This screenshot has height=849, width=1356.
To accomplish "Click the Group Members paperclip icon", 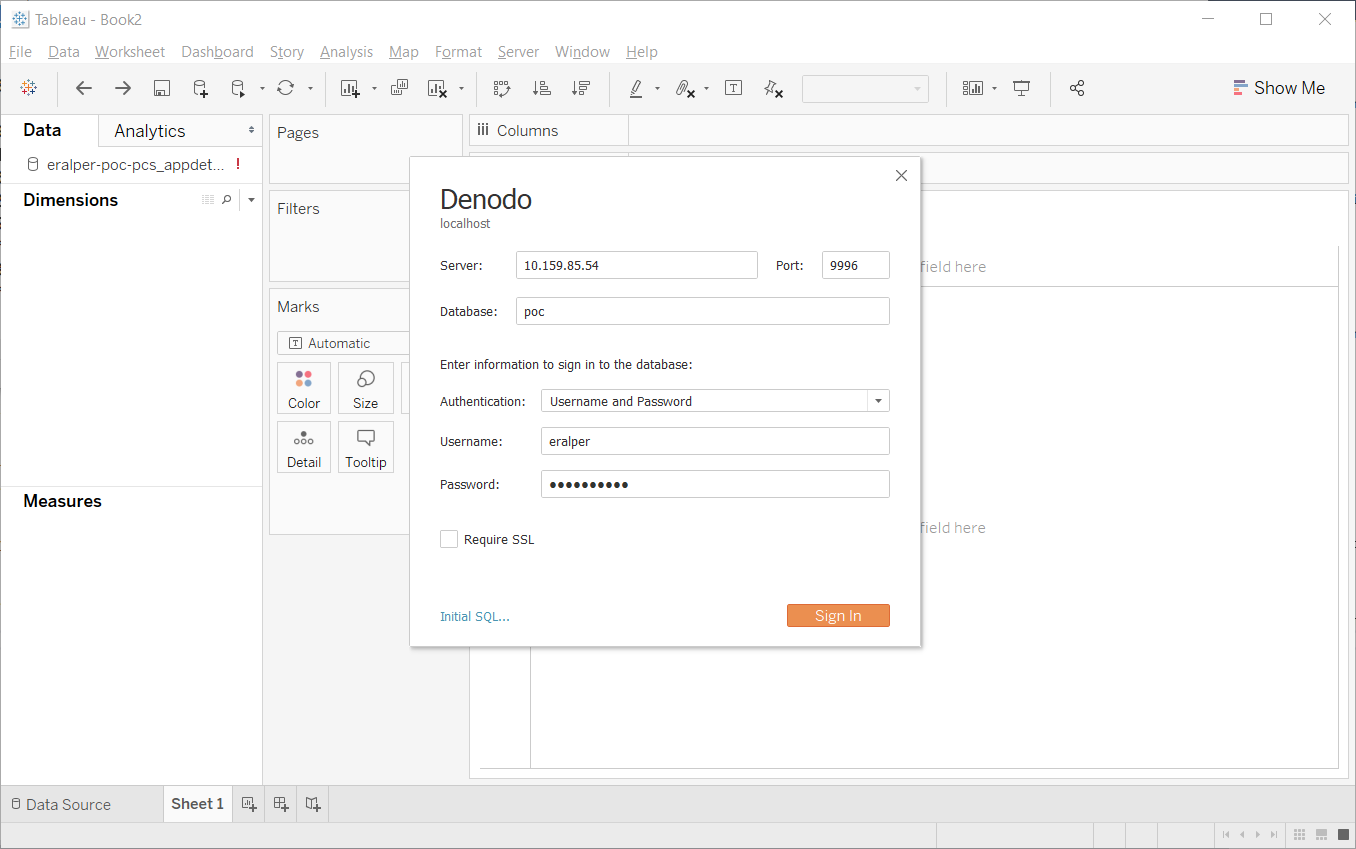I will point(684,88).
